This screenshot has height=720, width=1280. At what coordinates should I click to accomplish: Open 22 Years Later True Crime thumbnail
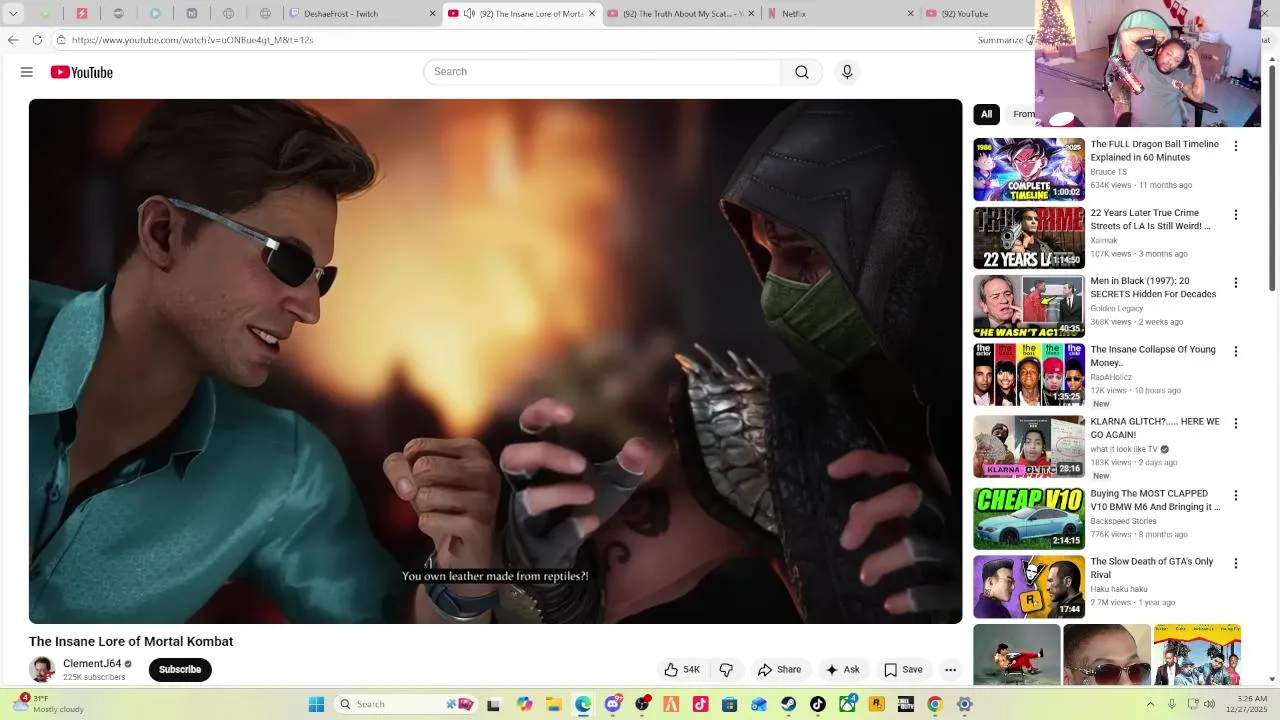pos(1029,238)
